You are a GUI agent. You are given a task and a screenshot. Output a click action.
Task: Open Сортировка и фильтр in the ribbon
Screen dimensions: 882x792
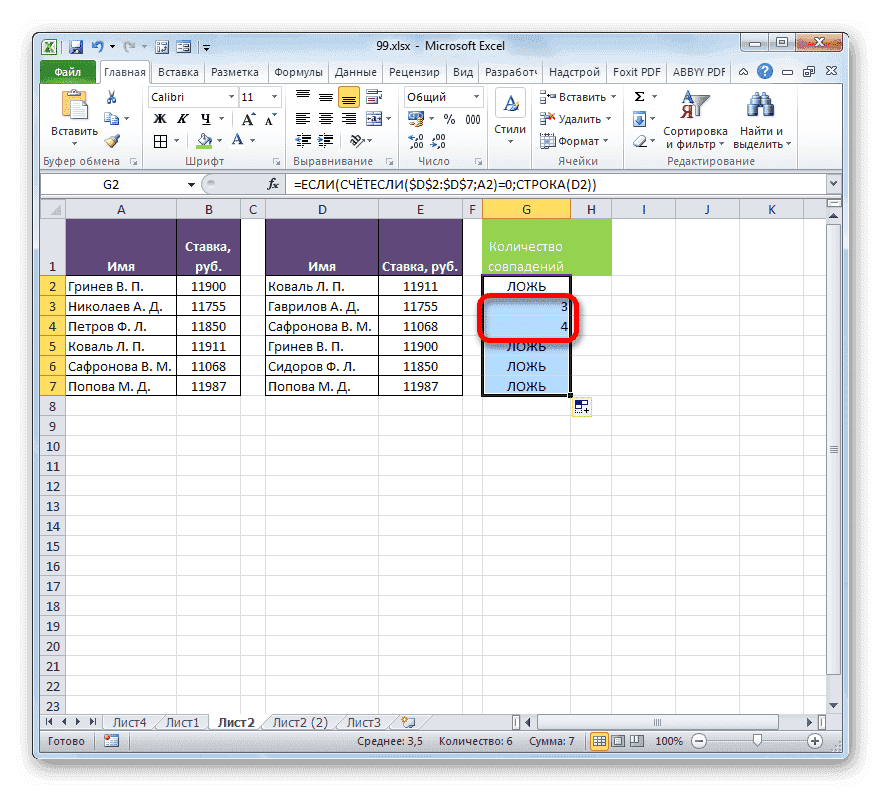(695, 120)
